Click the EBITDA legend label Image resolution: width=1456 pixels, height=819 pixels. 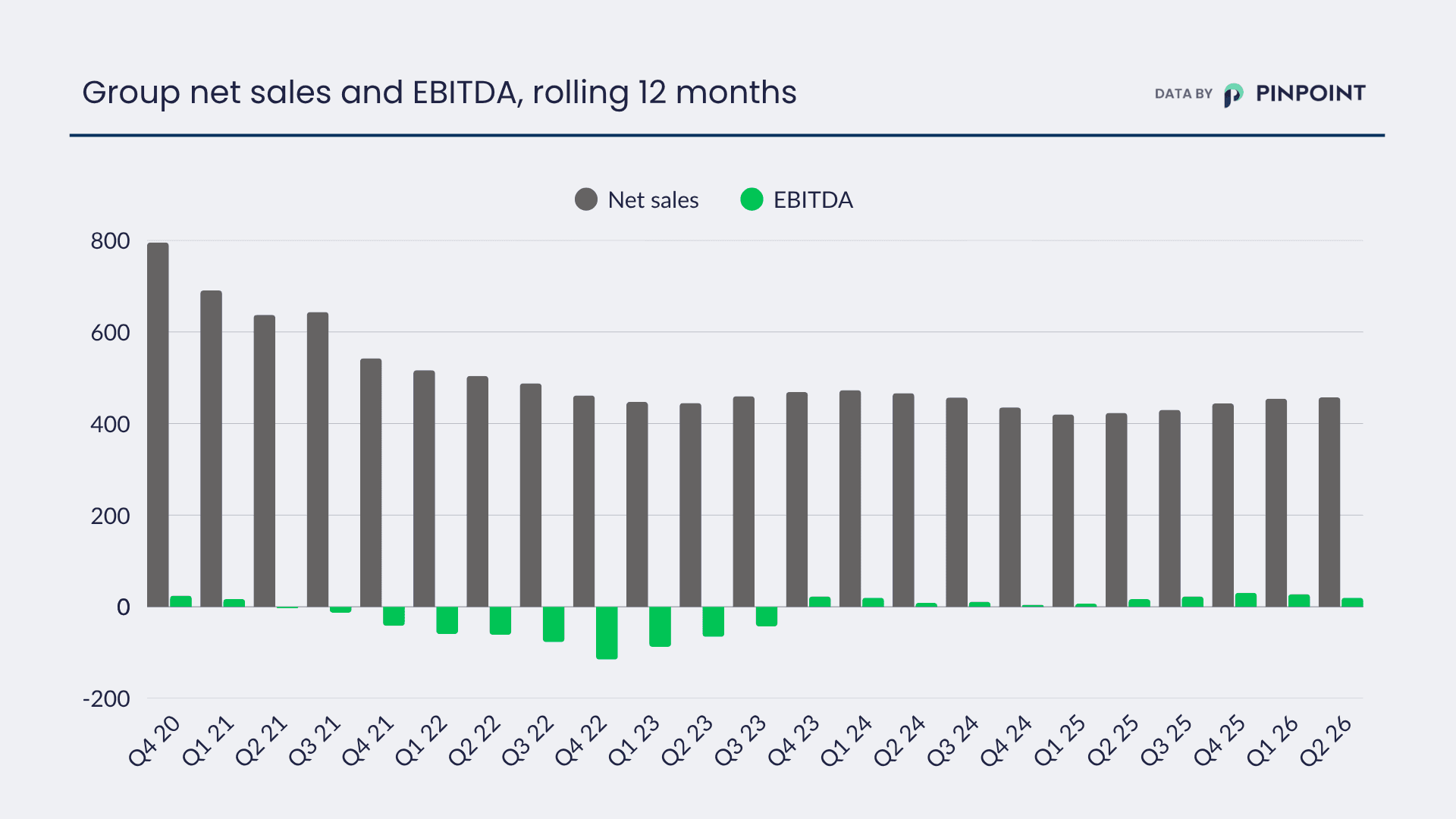point(813,200)
